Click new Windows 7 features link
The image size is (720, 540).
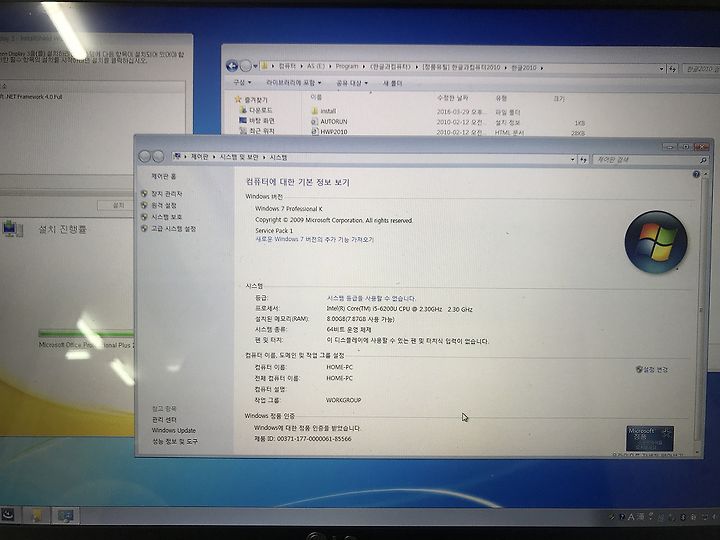[x=315, y=240]
